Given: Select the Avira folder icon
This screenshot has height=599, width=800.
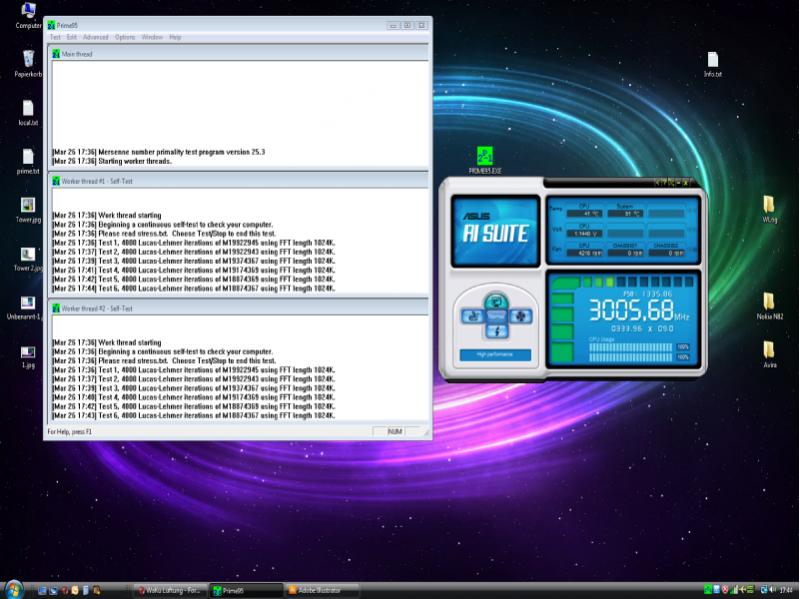Looking at the screenshot, I should pos(769,355).
